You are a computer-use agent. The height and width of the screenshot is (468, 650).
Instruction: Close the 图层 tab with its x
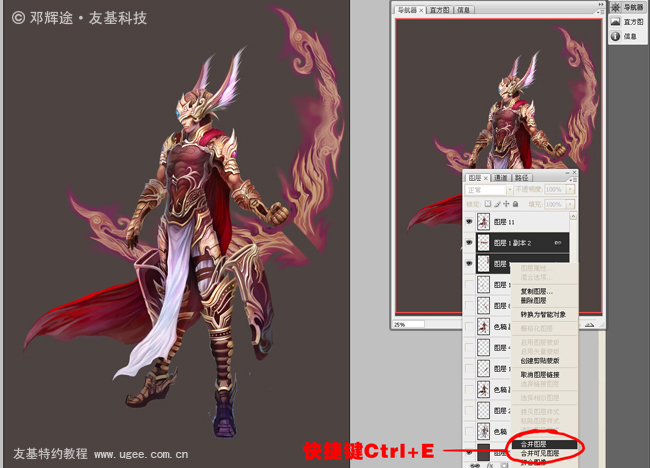click(x=486, y=178)
